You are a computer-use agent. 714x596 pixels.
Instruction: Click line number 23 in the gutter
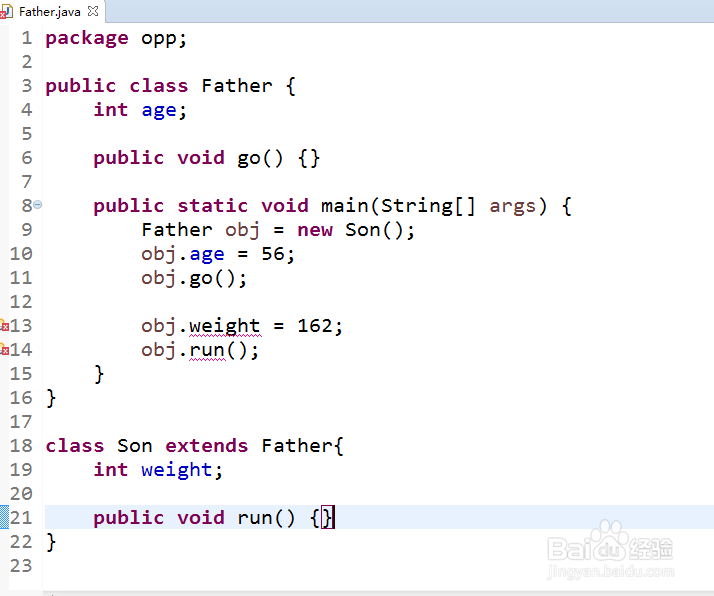[21, 566]
